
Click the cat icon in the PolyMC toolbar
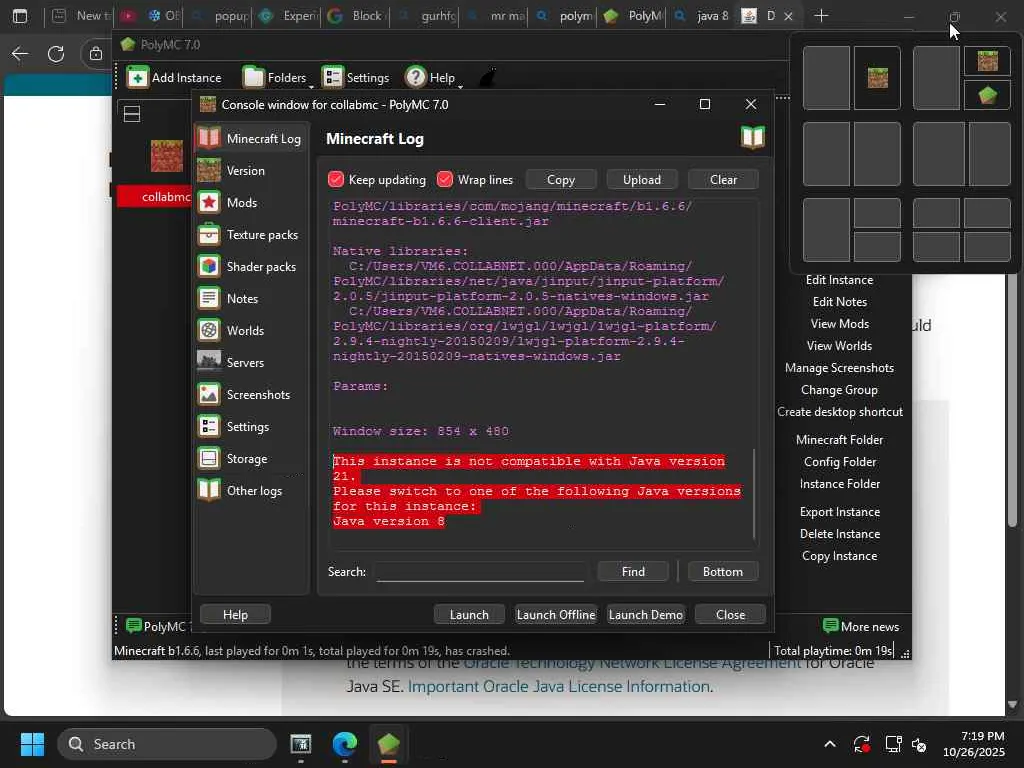(x=487, y=78)
